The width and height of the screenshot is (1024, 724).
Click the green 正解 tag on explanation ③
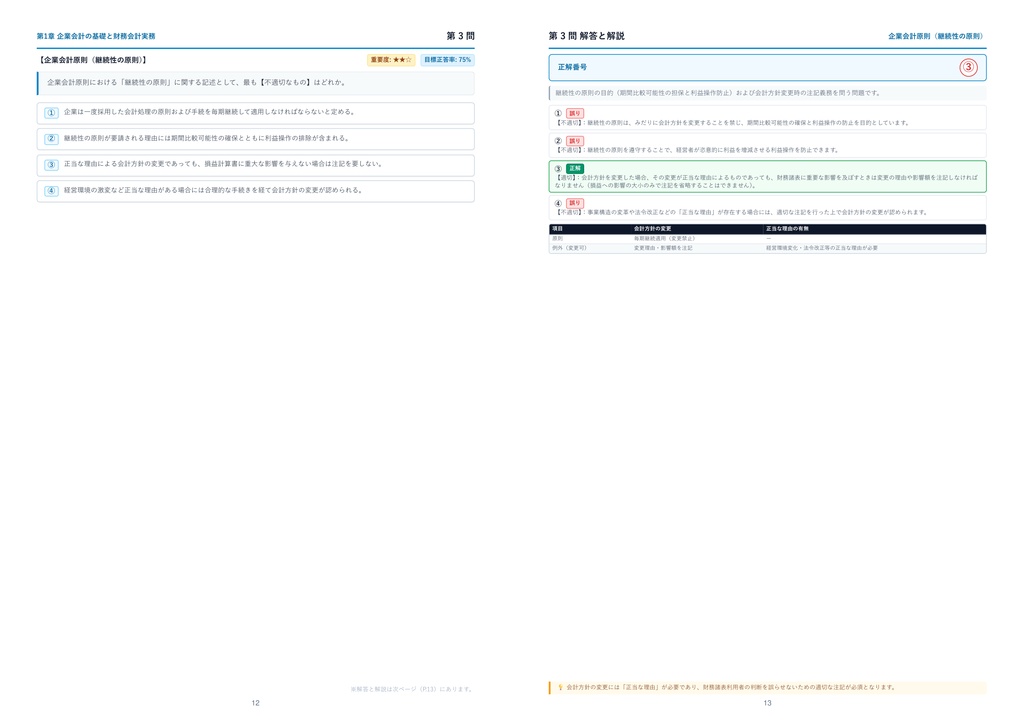tap(575, 168)
